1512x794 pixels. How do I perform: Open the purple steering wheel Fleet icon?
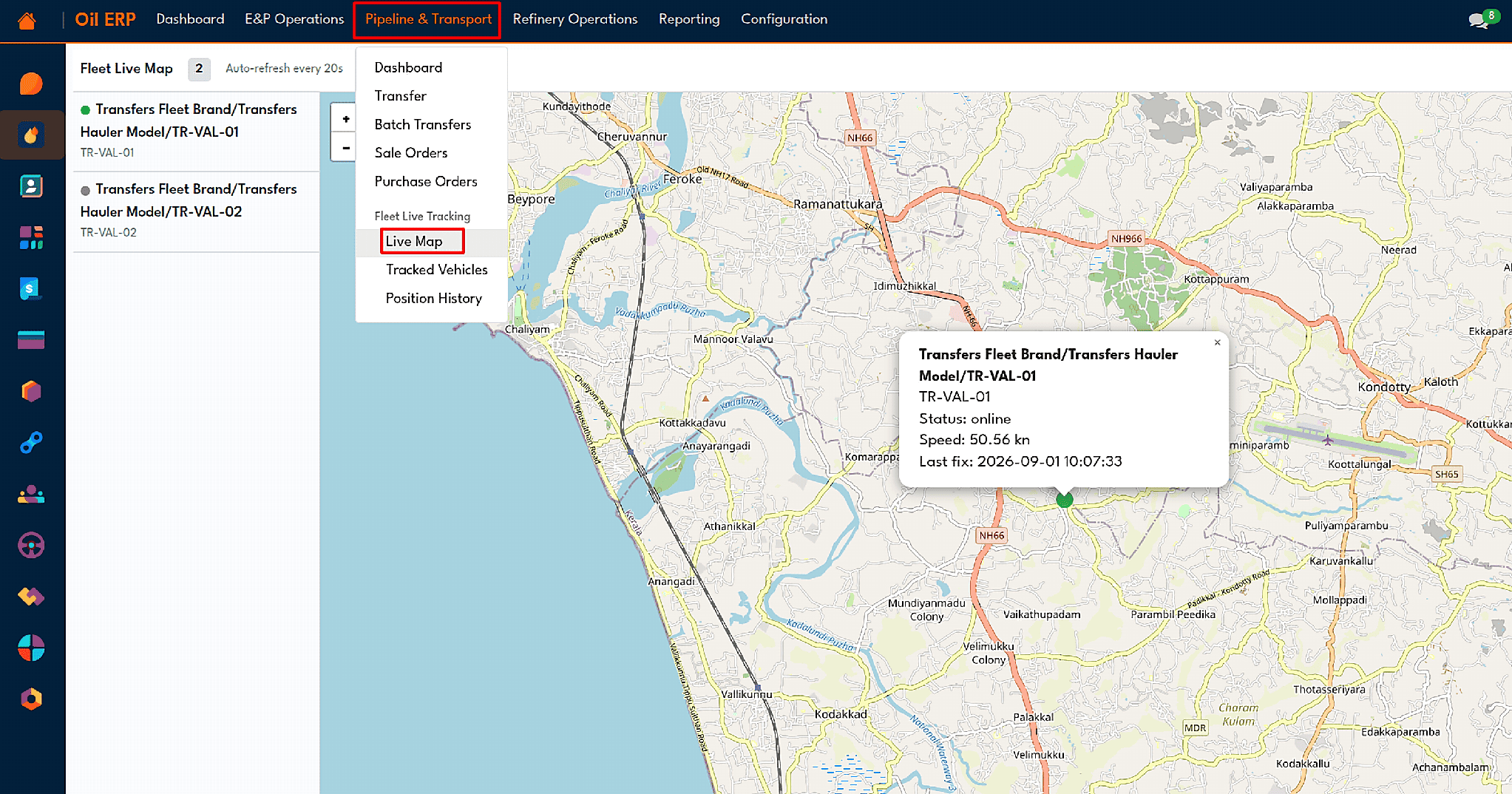tap(31, 545)
